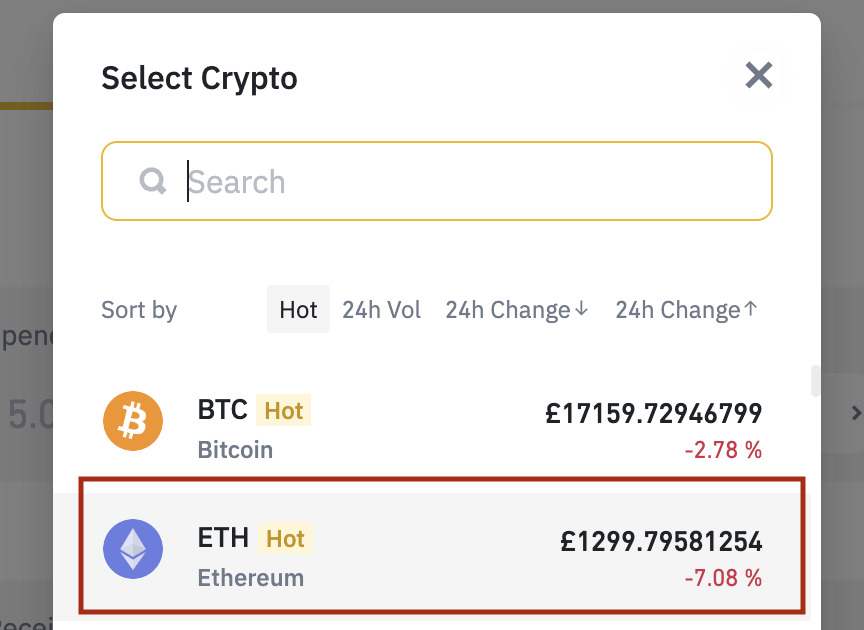
Task: Click the Hot badge next to ETH
Action: click(285, 539)
